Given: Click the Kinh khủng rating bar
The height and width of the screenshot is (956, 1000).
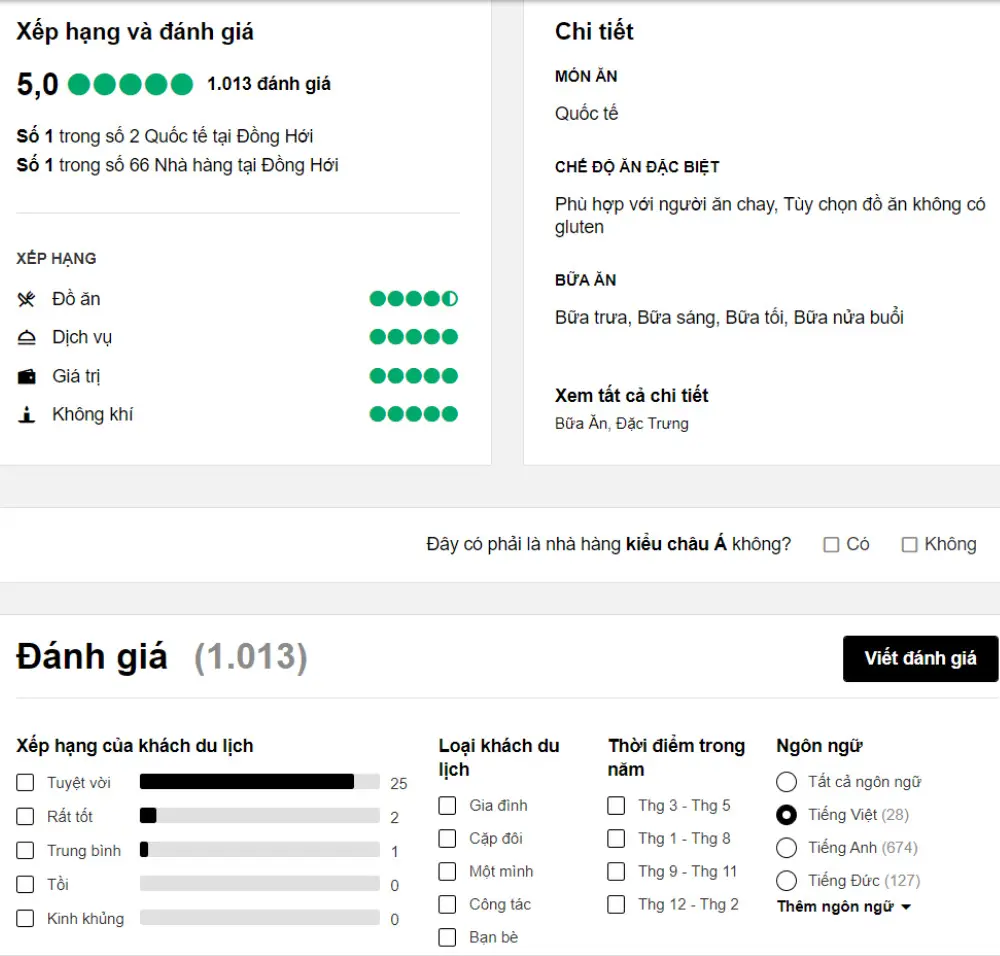Looking at the screenshot, I should [260, 917].
